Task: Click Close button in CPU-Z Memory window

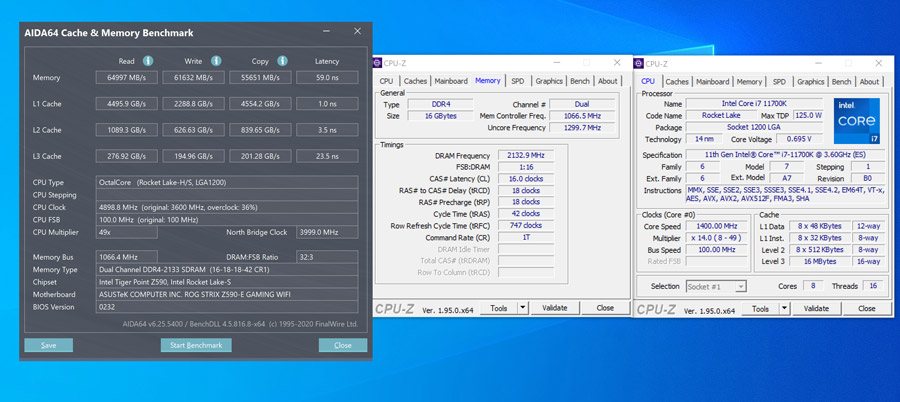Action: click(x=605, y=308)
